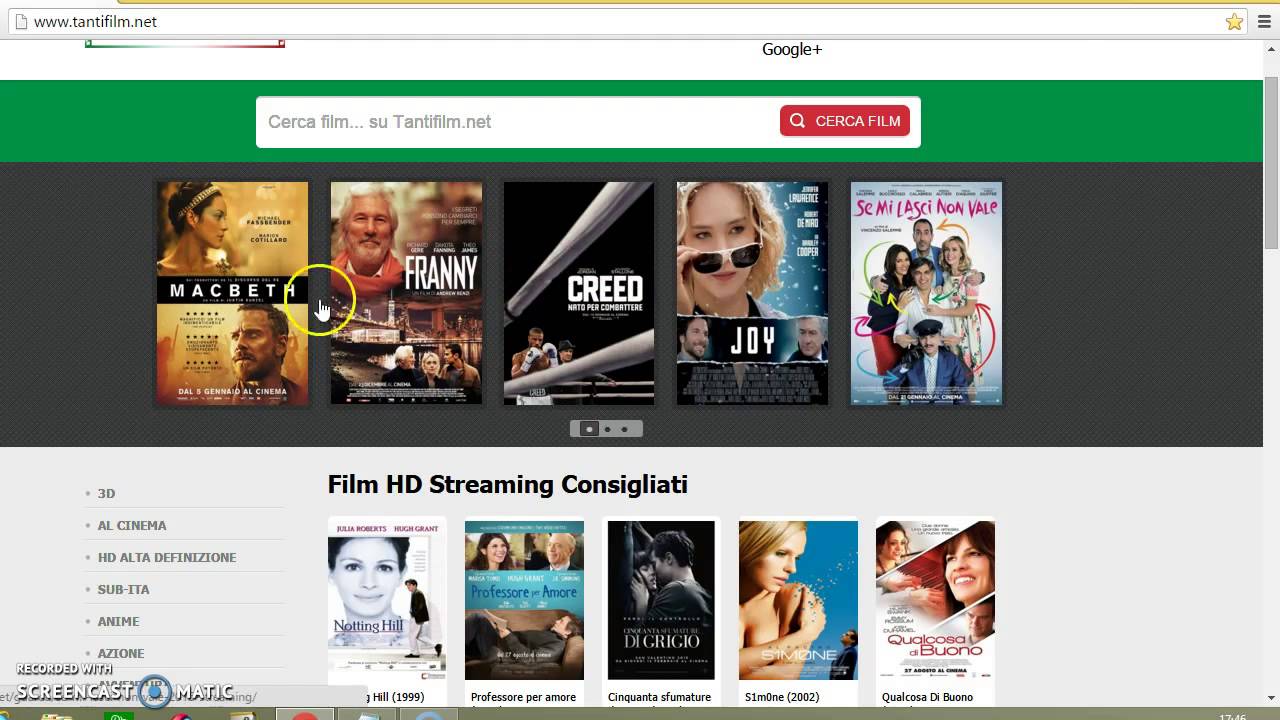Open the Macbeth poster
The height and width of the screenshot is (720, 1280).
(x=233, y=293)
